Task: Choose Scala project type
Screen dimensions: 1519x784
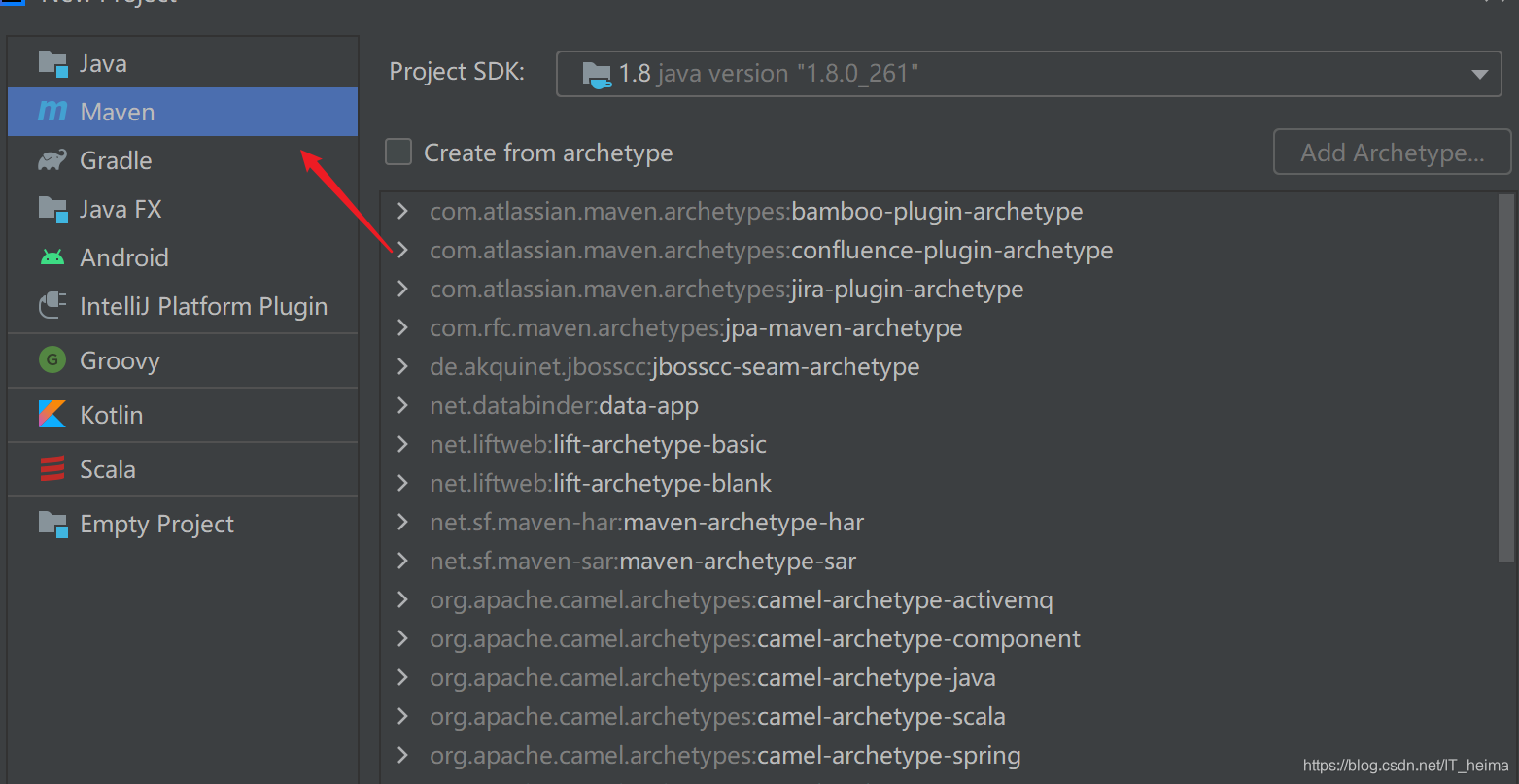Action: (x=183, y=469)
